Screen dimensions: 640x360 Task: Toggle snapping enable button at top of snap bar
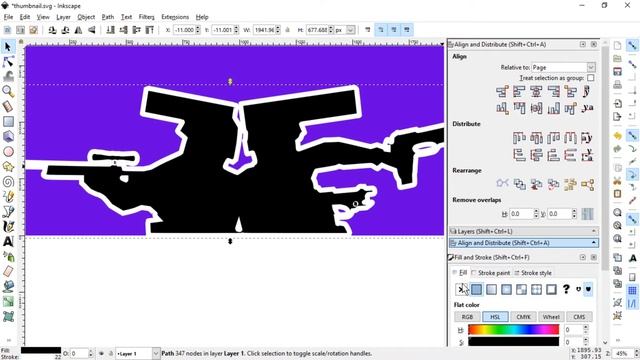click(x=632, y=45)
